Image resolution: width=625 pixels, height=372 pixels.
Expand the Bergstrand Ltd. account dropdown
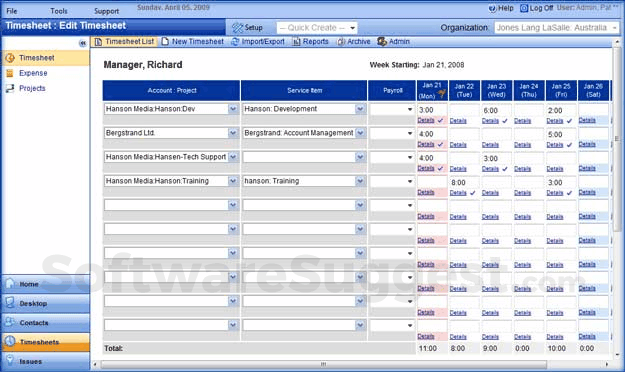233,133
